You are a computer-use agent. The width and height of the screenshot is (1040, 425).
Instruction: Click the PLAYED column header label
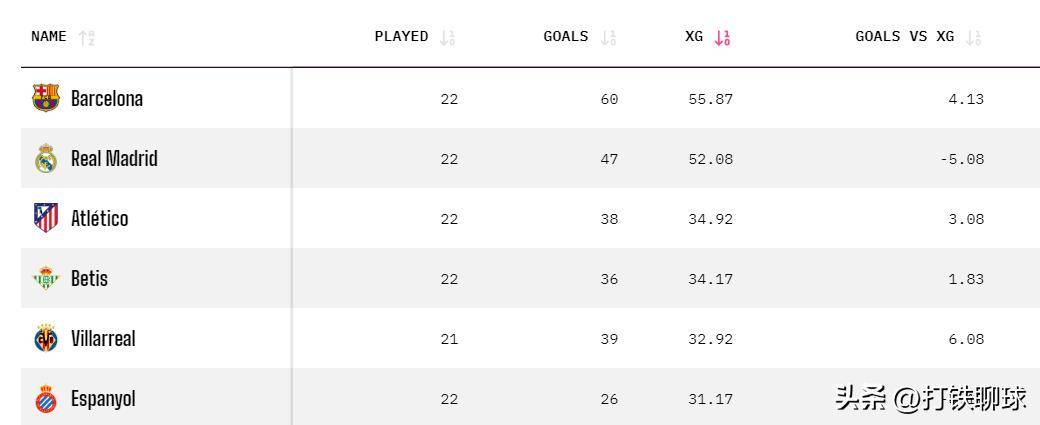pyautogui.click(x=401, y=37)
